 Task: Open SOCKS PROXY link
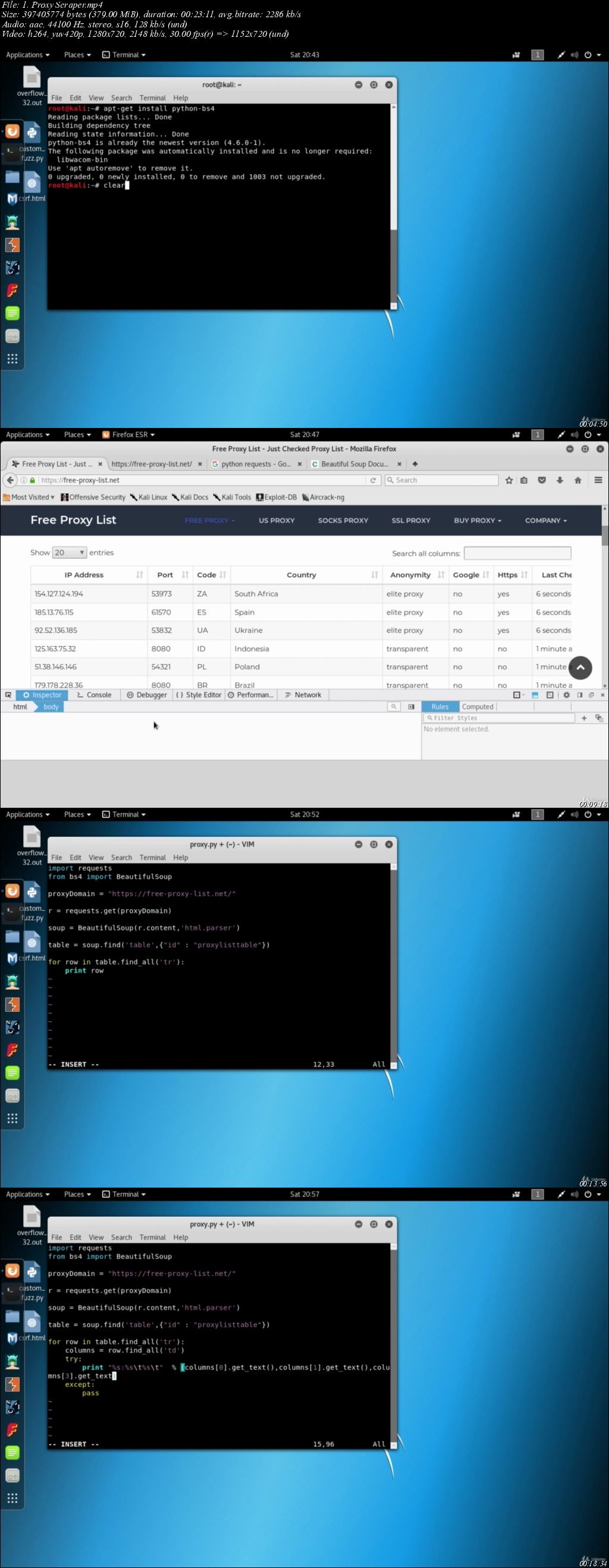[343, 521]
